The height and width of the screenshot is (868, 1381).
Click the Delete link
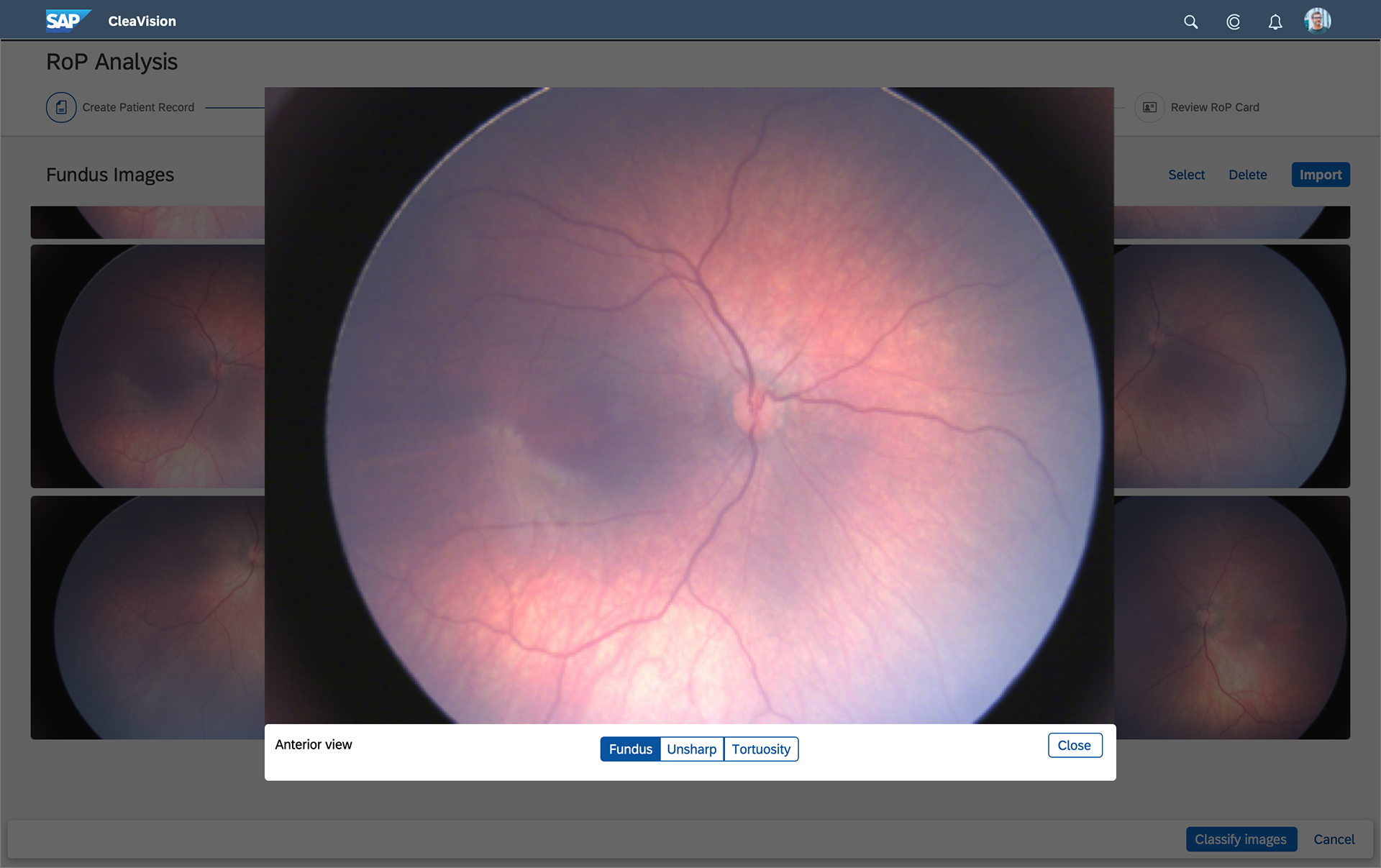[x=1247, y=175]
